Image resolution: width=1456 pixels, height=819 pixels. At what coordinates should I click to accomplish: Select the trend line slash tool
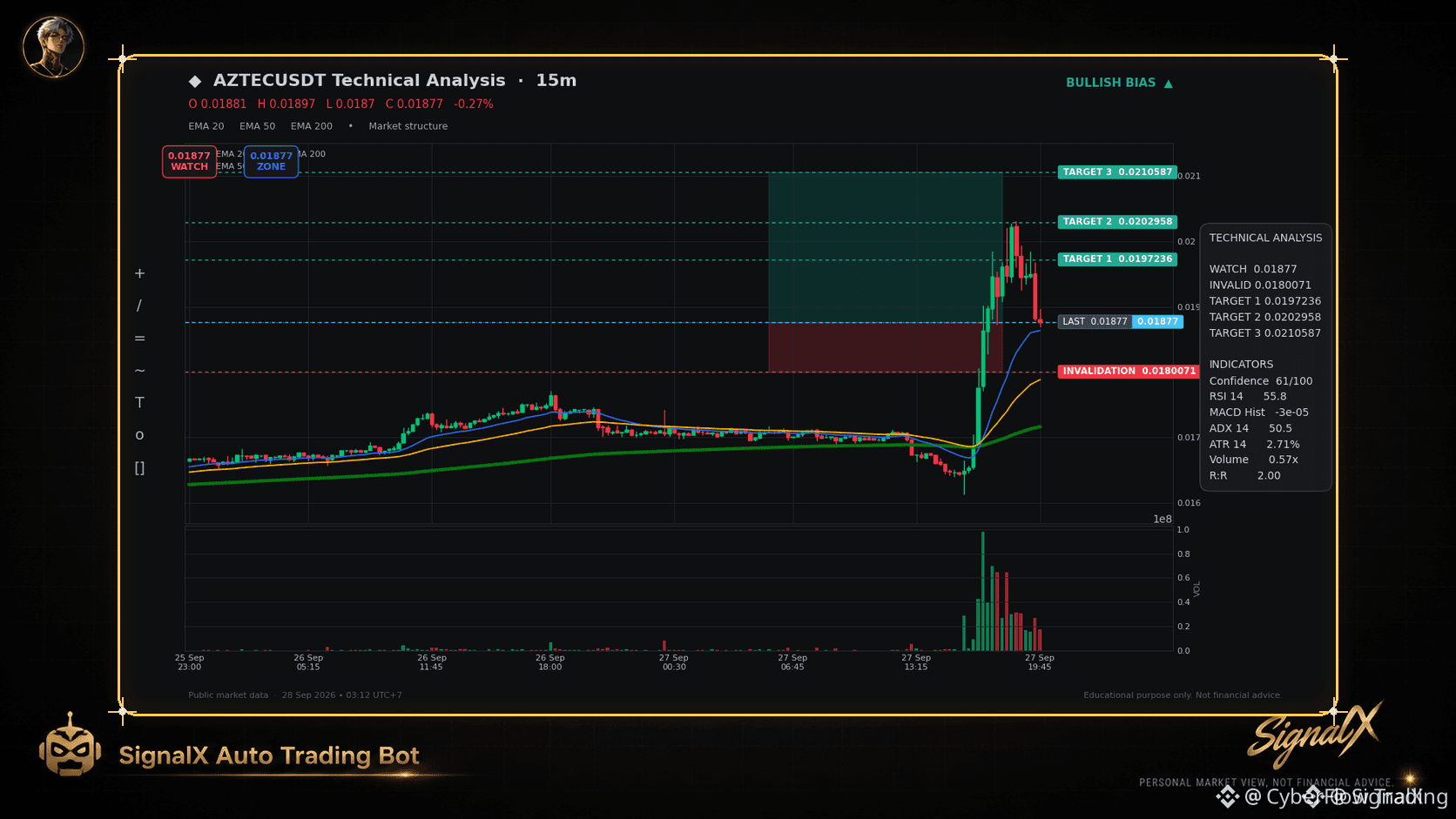pyautogui.click(x=139, y=305)
